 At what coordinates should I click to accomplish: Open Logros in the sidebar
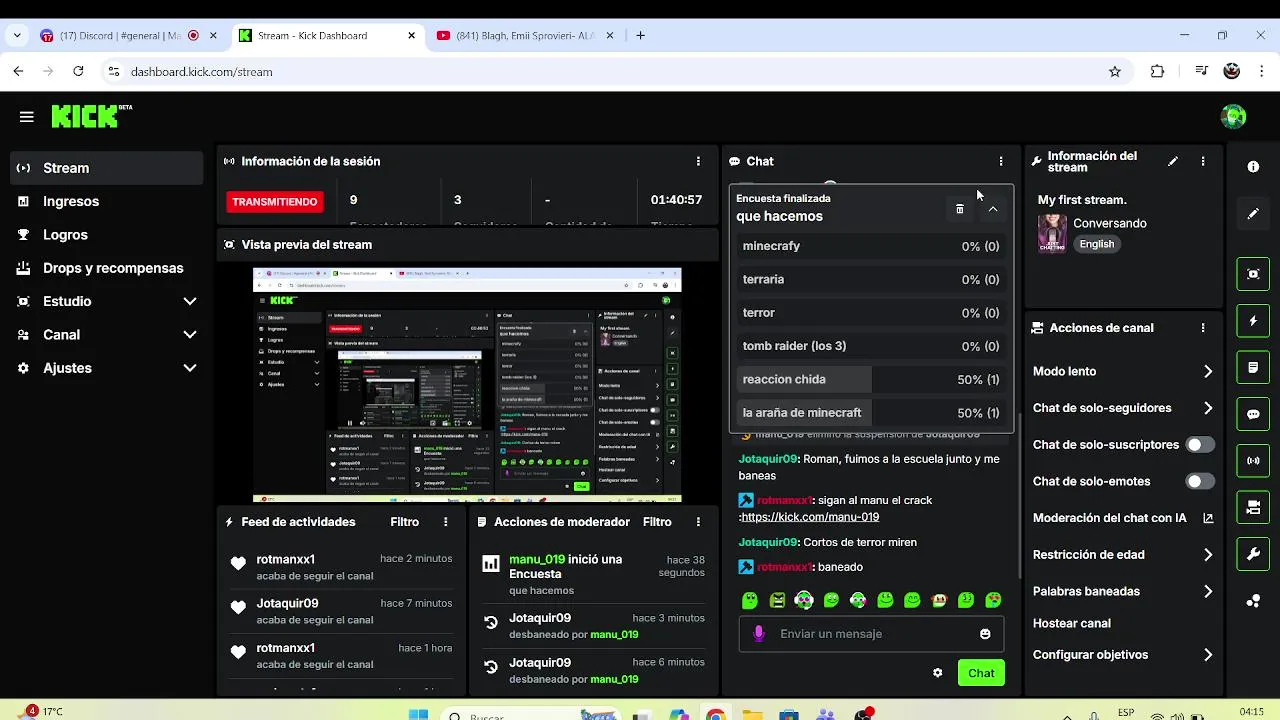(x=106, y=235)
